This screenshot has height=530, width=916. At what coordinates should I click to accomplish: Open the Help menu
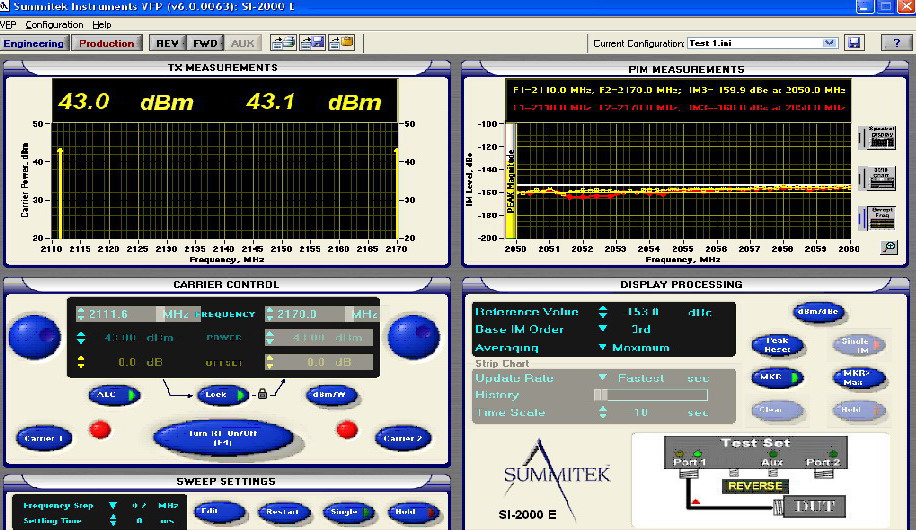point(102,25)
